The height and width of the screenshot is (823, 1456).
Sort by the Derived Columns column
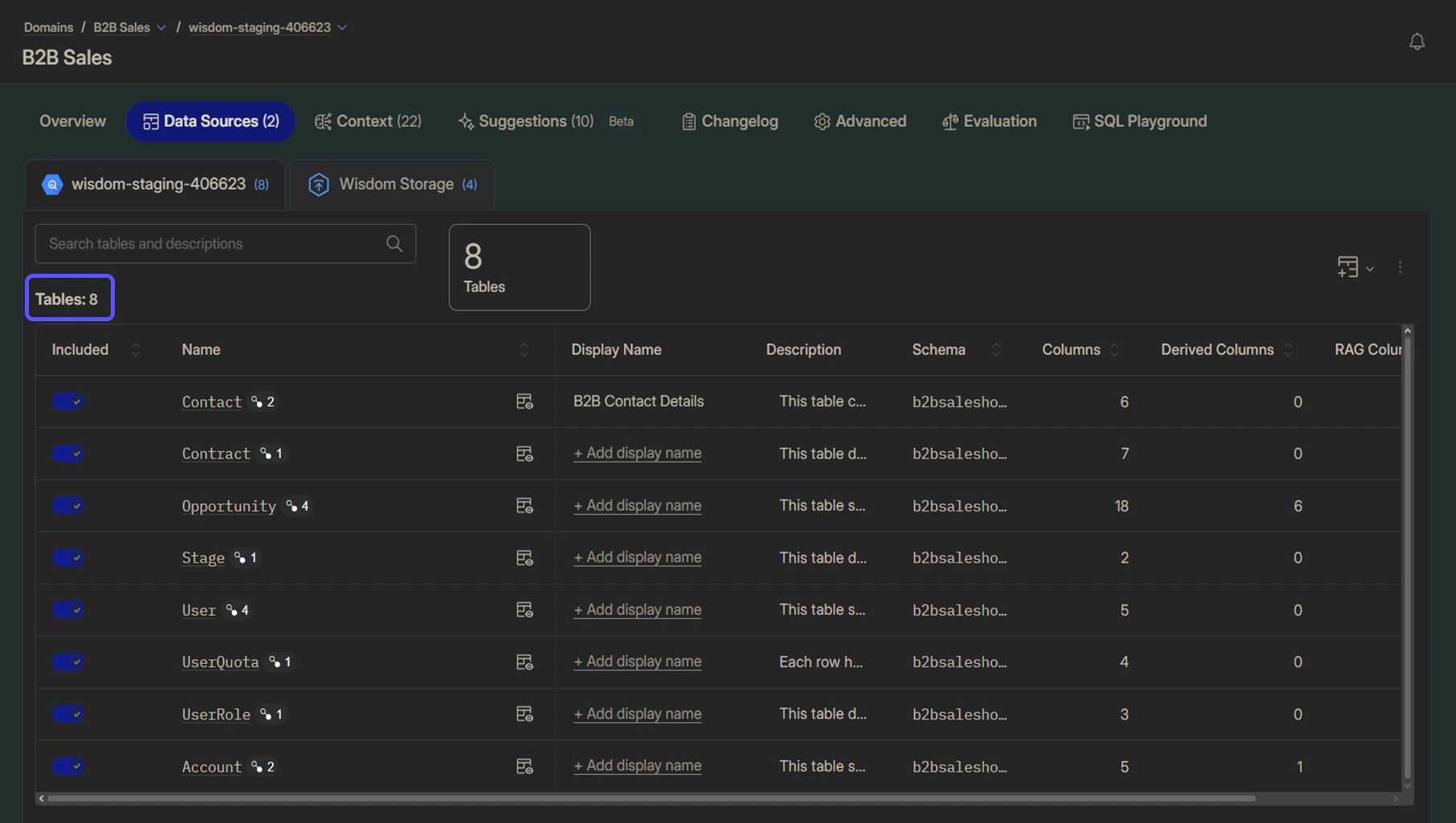(1288, 349)
